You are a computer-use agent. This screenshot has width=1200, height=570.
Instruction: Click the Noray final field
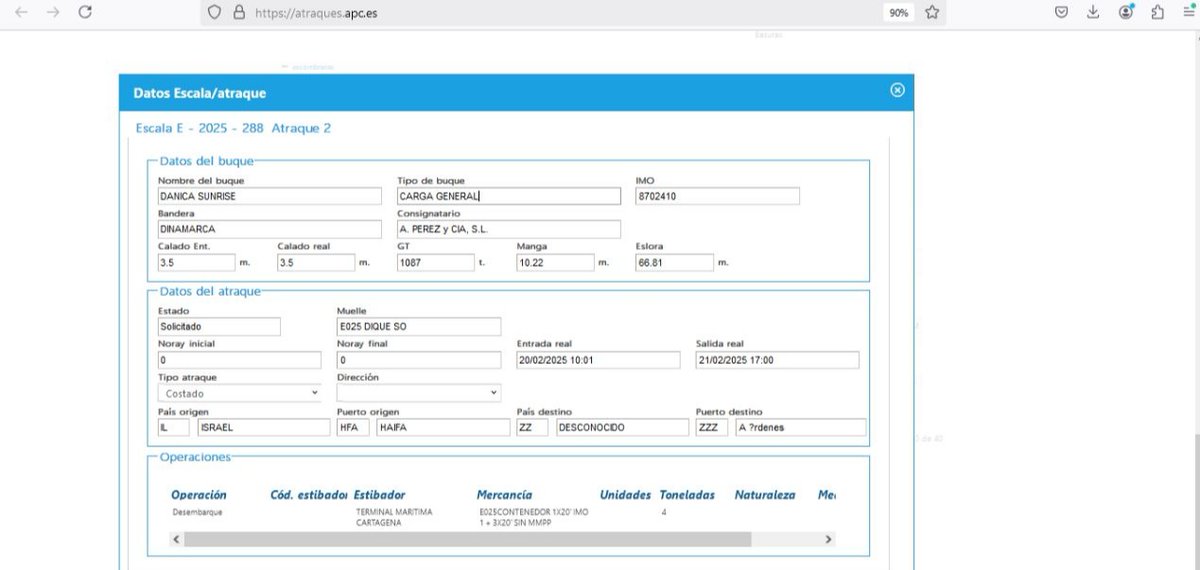coord(419,360)
